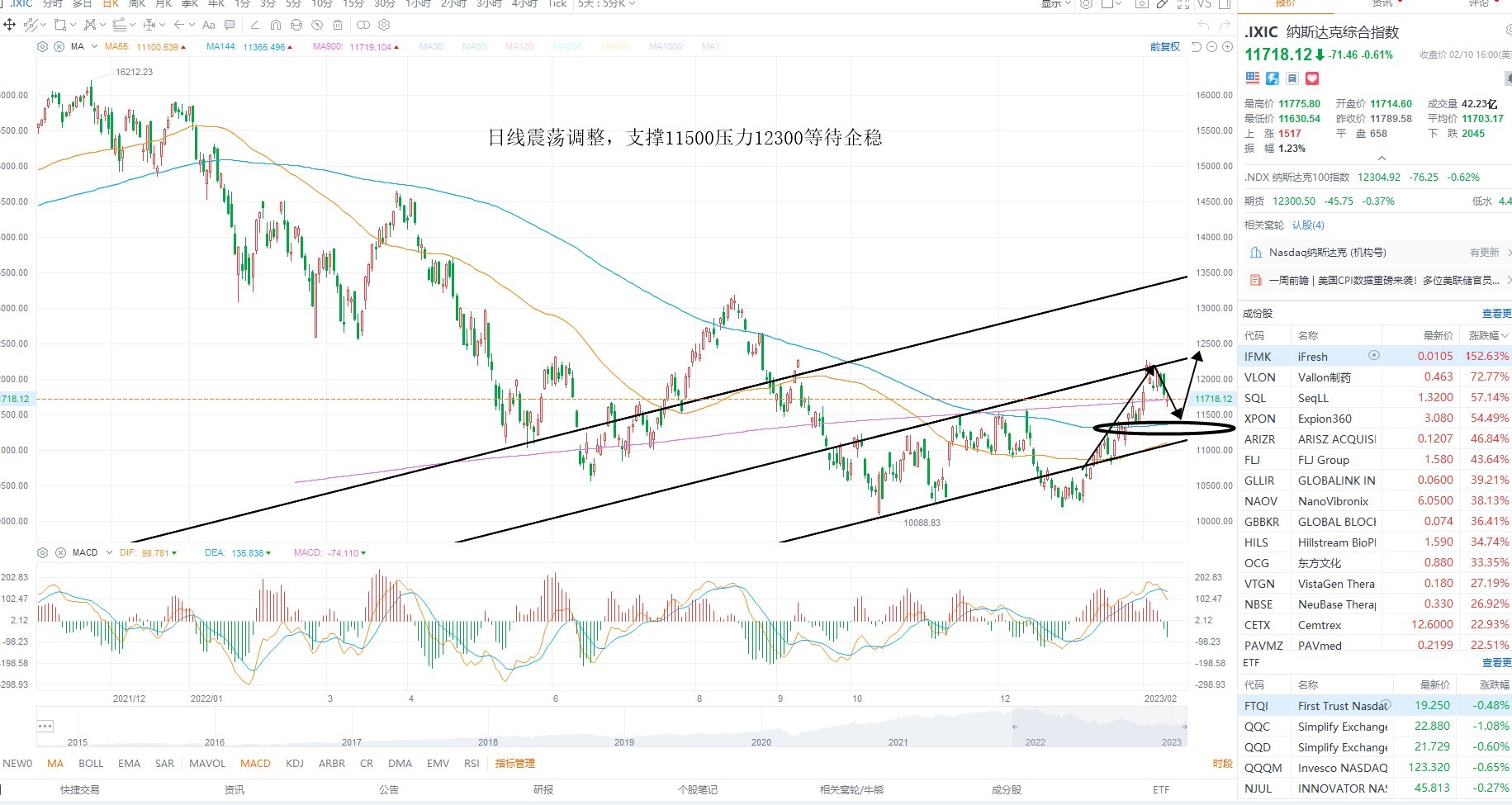The height and width of the screenshot is (805, 1512).
Task: Click the comment bubble drawing tool
Action: (x=230, y=25)
